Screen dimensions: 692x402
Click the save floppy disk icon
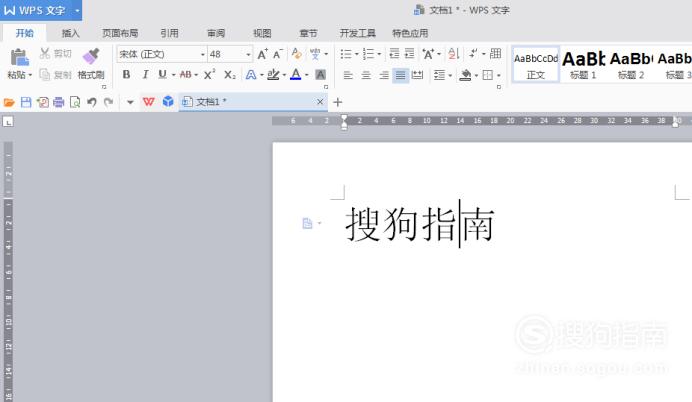[26, 102]
